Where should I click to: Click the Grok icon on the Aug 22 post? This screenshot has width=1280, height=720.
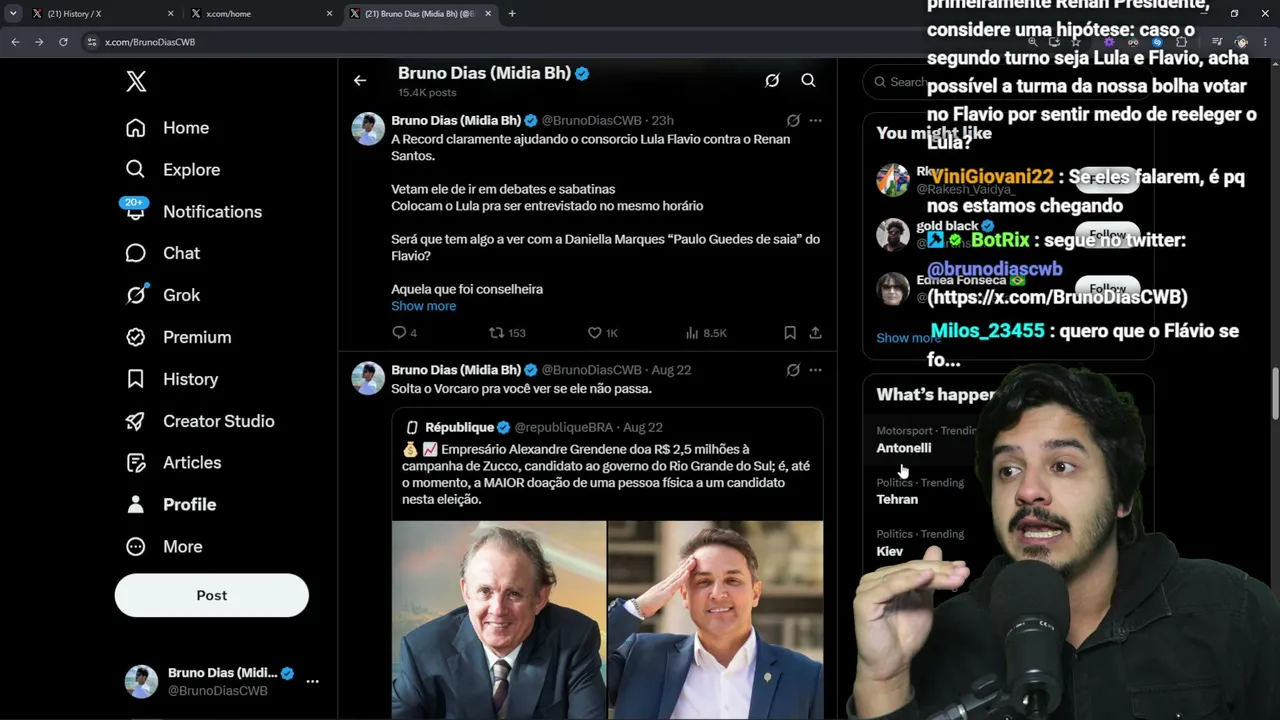click(x=793, y=370)
